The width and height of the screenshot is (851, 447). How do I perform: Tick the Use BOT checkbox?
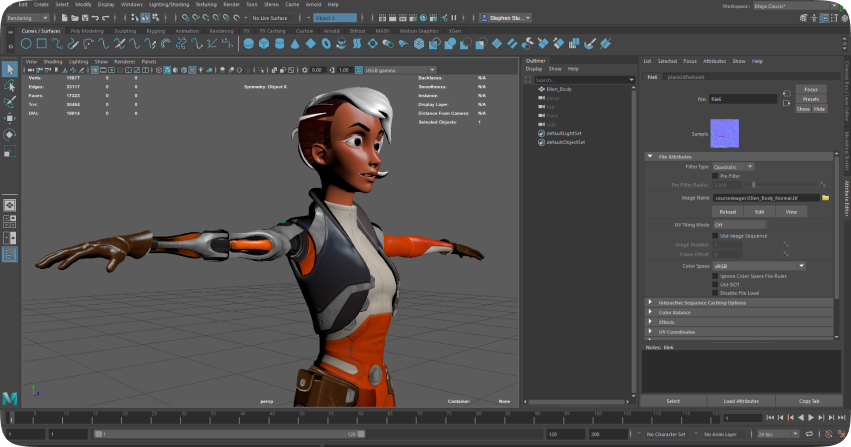(715, 284)
